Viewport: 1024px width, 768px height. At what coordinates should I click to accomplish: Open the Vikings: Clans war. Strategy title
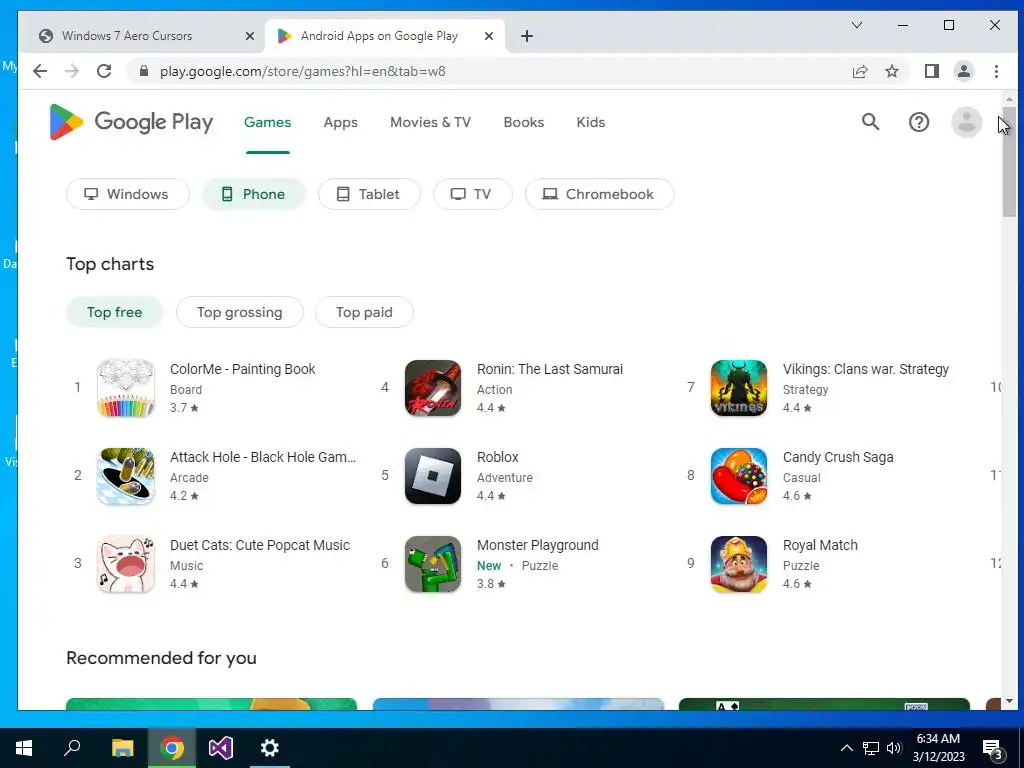click(866, 369)
